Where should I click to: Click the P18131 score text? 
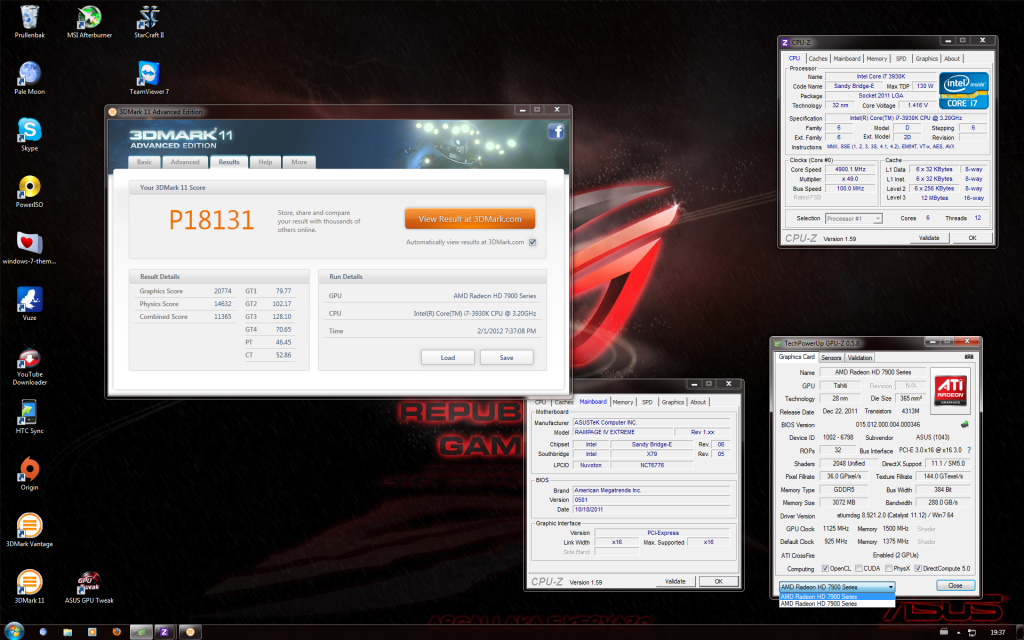(211, 220)
